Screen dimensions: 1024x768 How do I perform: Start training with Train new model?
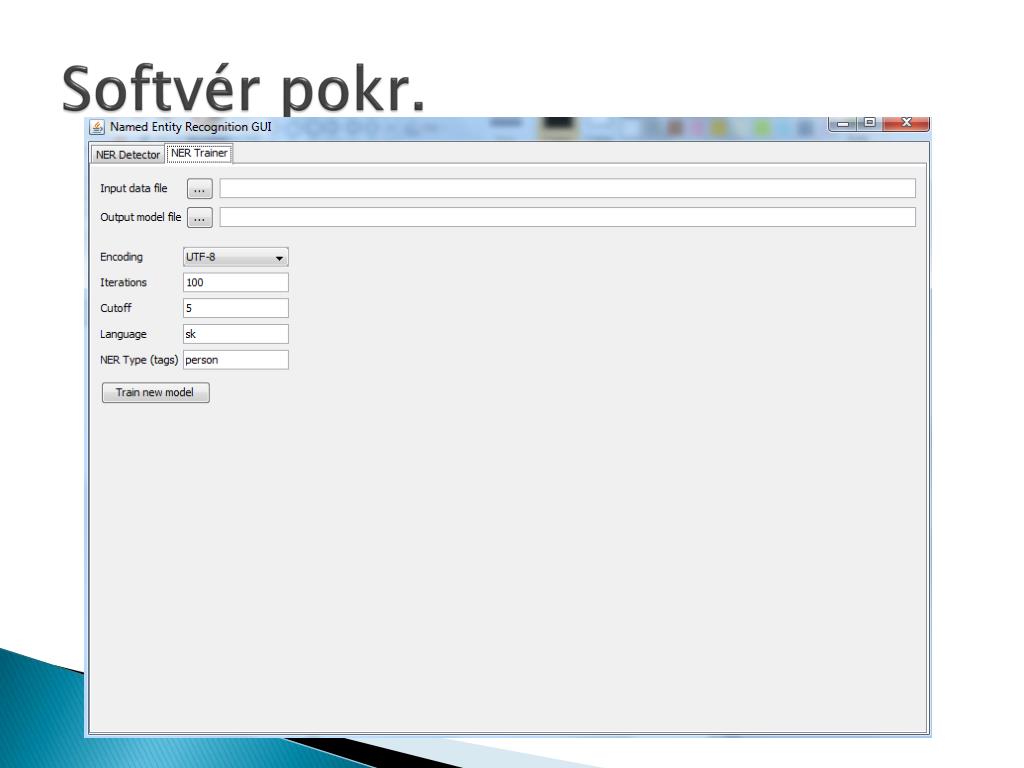click(x=155, y=392)
